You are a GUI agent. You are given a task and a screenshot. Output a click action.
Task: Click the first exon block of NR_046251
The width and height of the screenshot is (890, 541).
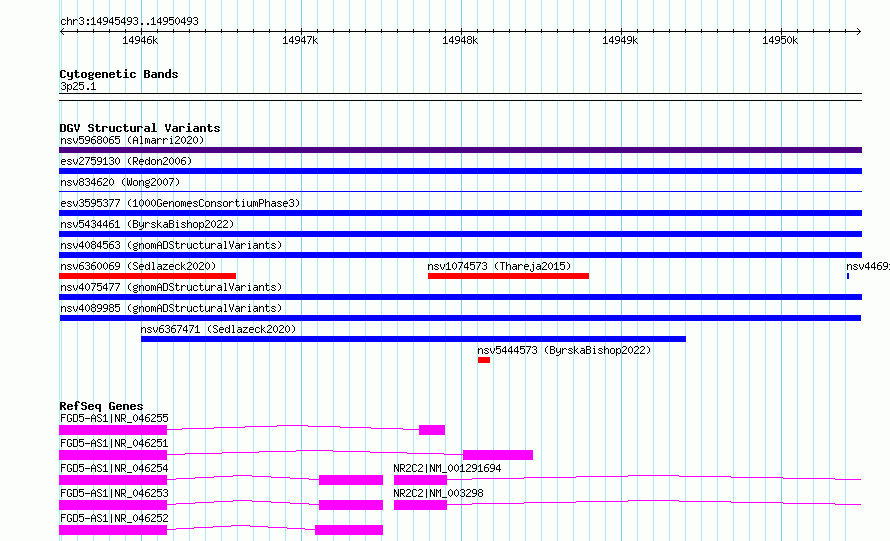click(113, 455)
